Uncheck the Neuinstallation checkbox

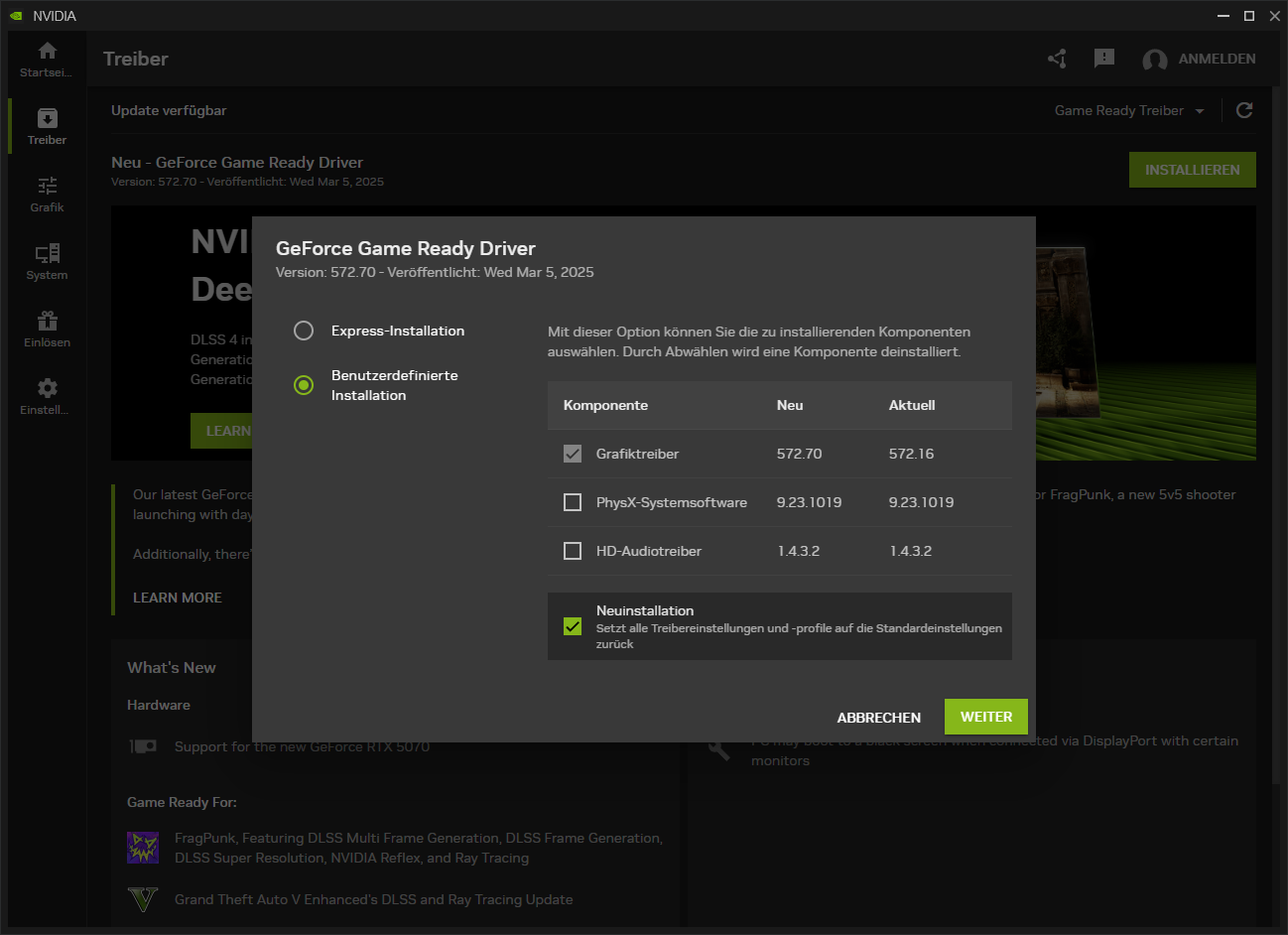point(573,626)
